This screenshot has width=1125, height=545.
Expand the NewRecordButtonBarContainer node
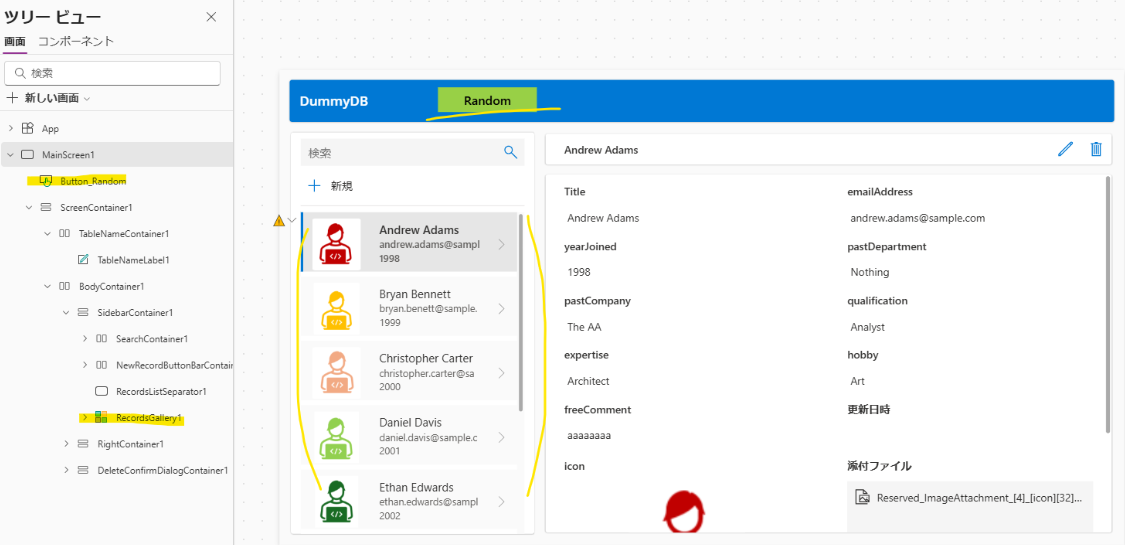coord(85,365)
